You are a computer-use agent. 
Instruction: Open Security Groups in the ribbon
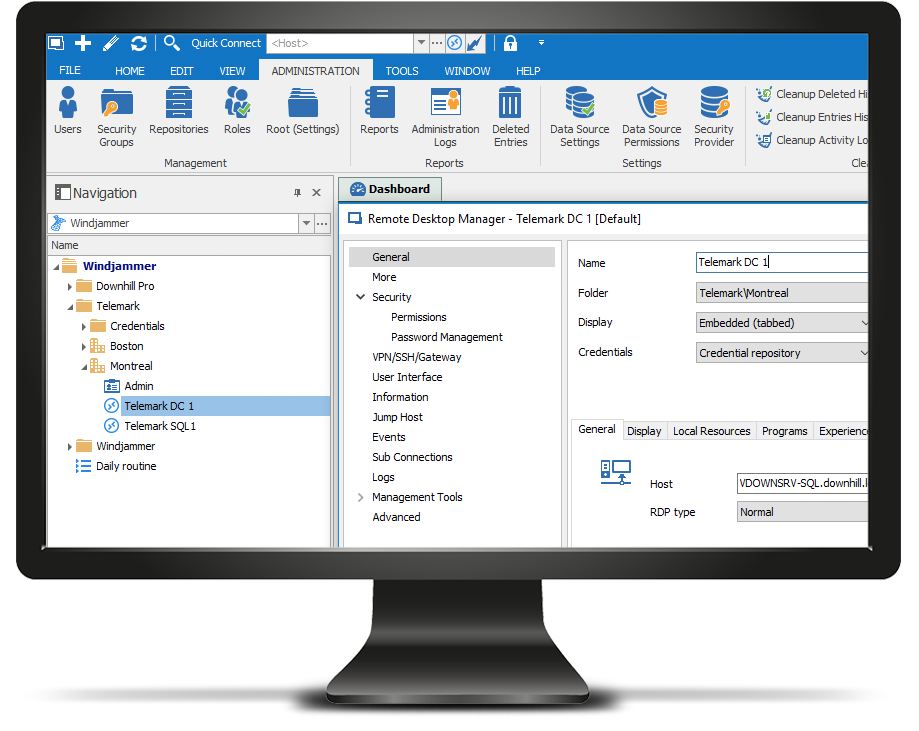(117, 117)
